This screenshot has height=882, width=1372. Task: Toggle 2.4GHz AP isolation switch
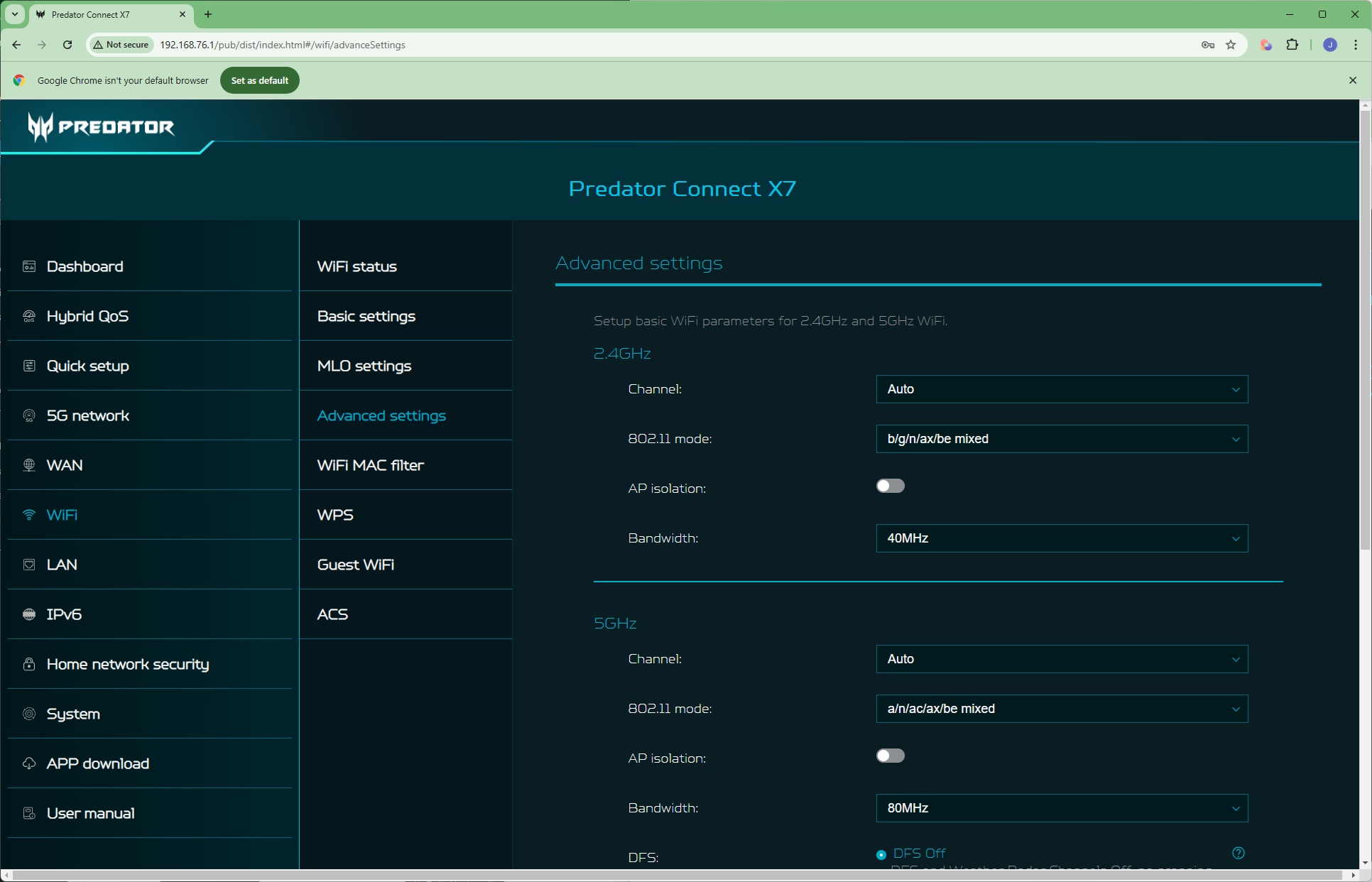coord(890,486)
